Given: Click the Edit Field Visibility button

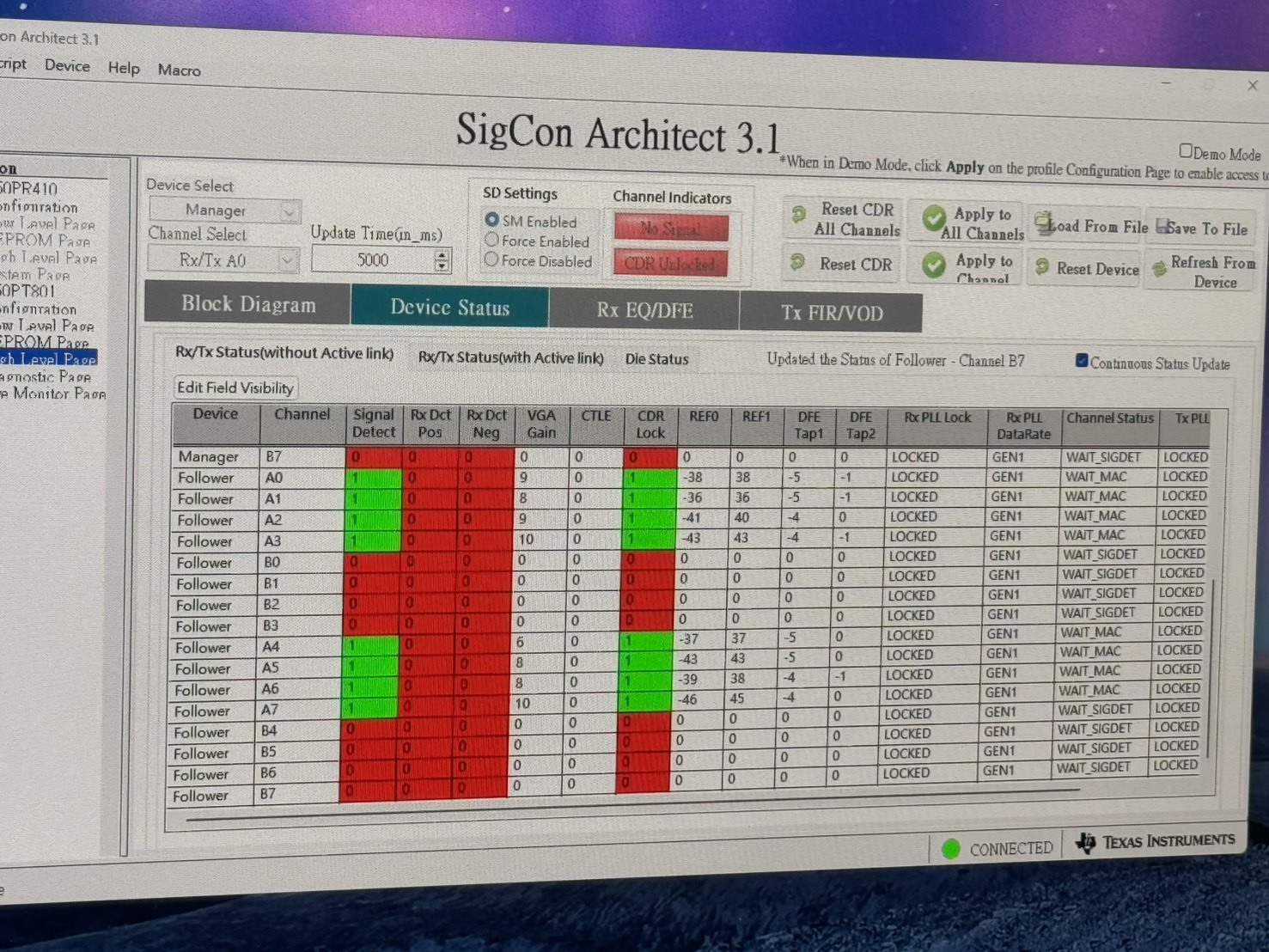Looking at the screenshot, I should point(235,388).
